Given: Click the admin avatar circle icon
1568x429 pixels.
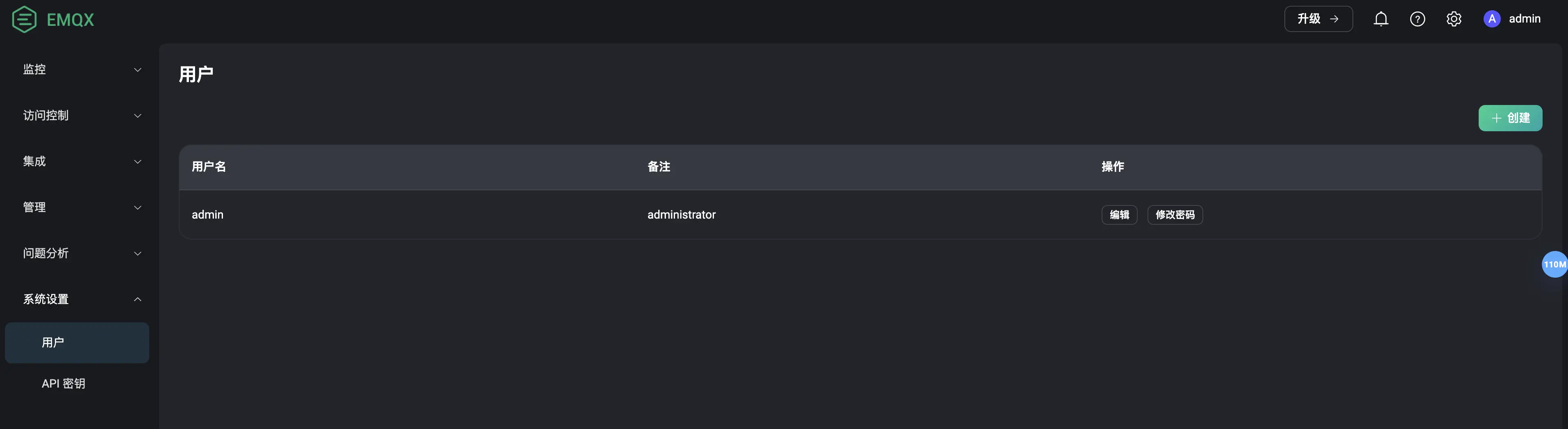Looking at the screenshot, I should pyautogui.click(x=1491, y=19).
